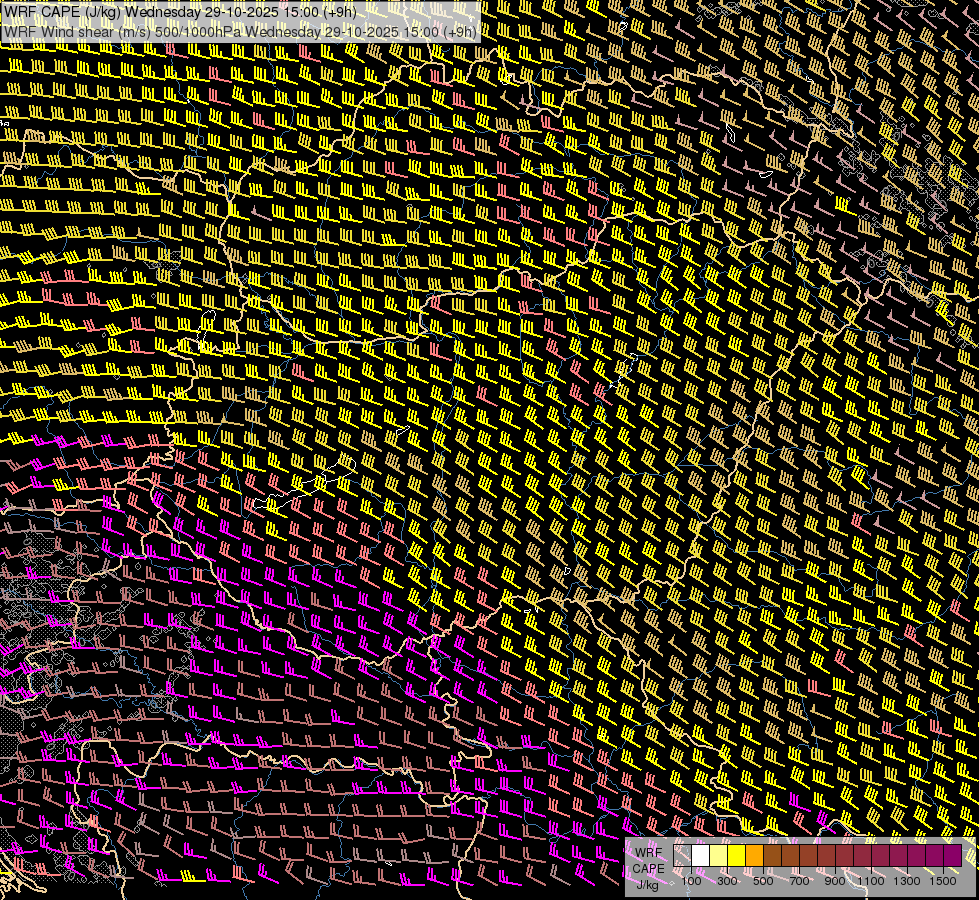Image resolution: width=979 pixels, height=900 pixels.
Task: Click the pale yellow CAPE legend swatch
Action: (719, 855)
